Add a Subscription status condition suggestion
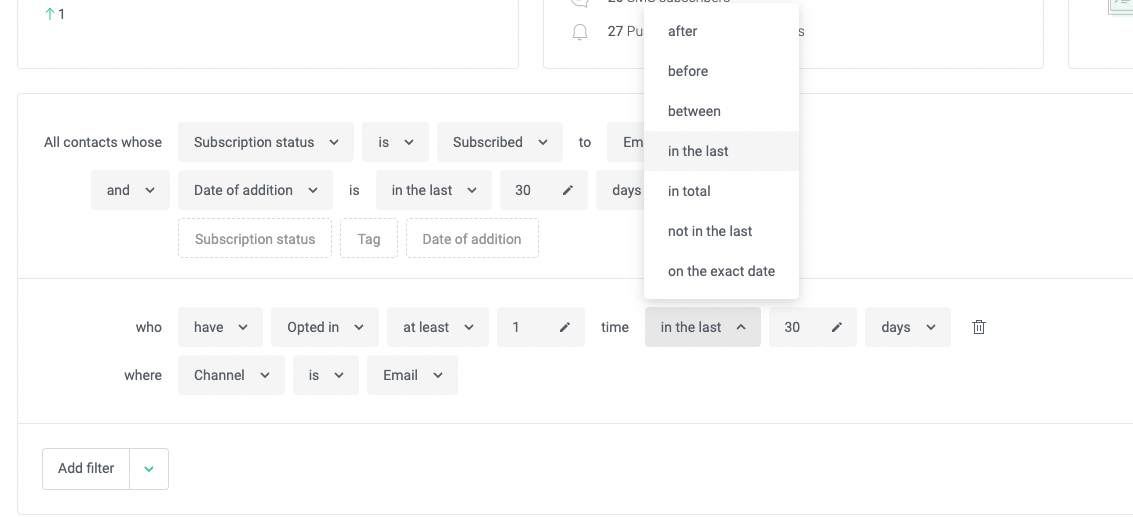Screen dimensions: 1133x517 (x=255, y=239)
